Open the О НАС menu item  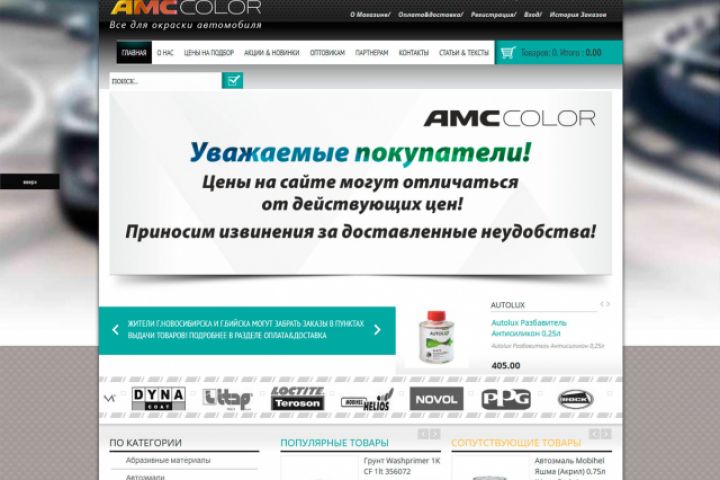pos(165,53)
